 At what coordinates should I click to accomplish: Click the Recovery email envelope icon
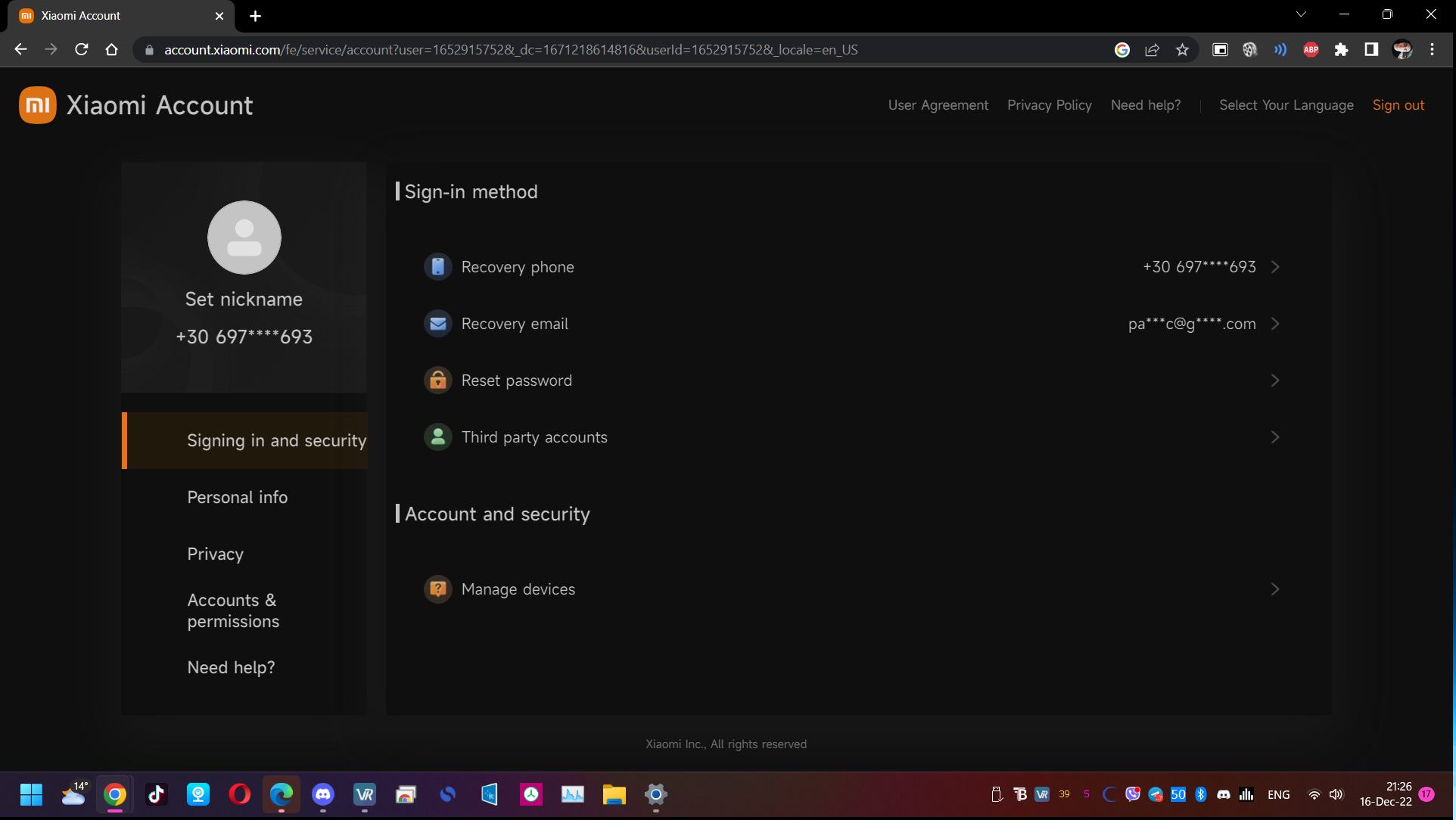point(437,324)
